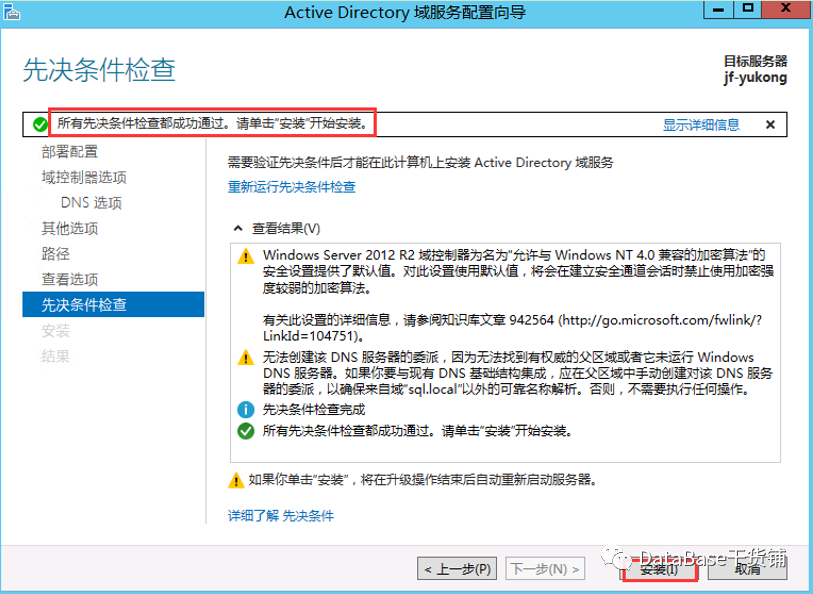Maximize the configuration wizard window

[x=748, y=9]
